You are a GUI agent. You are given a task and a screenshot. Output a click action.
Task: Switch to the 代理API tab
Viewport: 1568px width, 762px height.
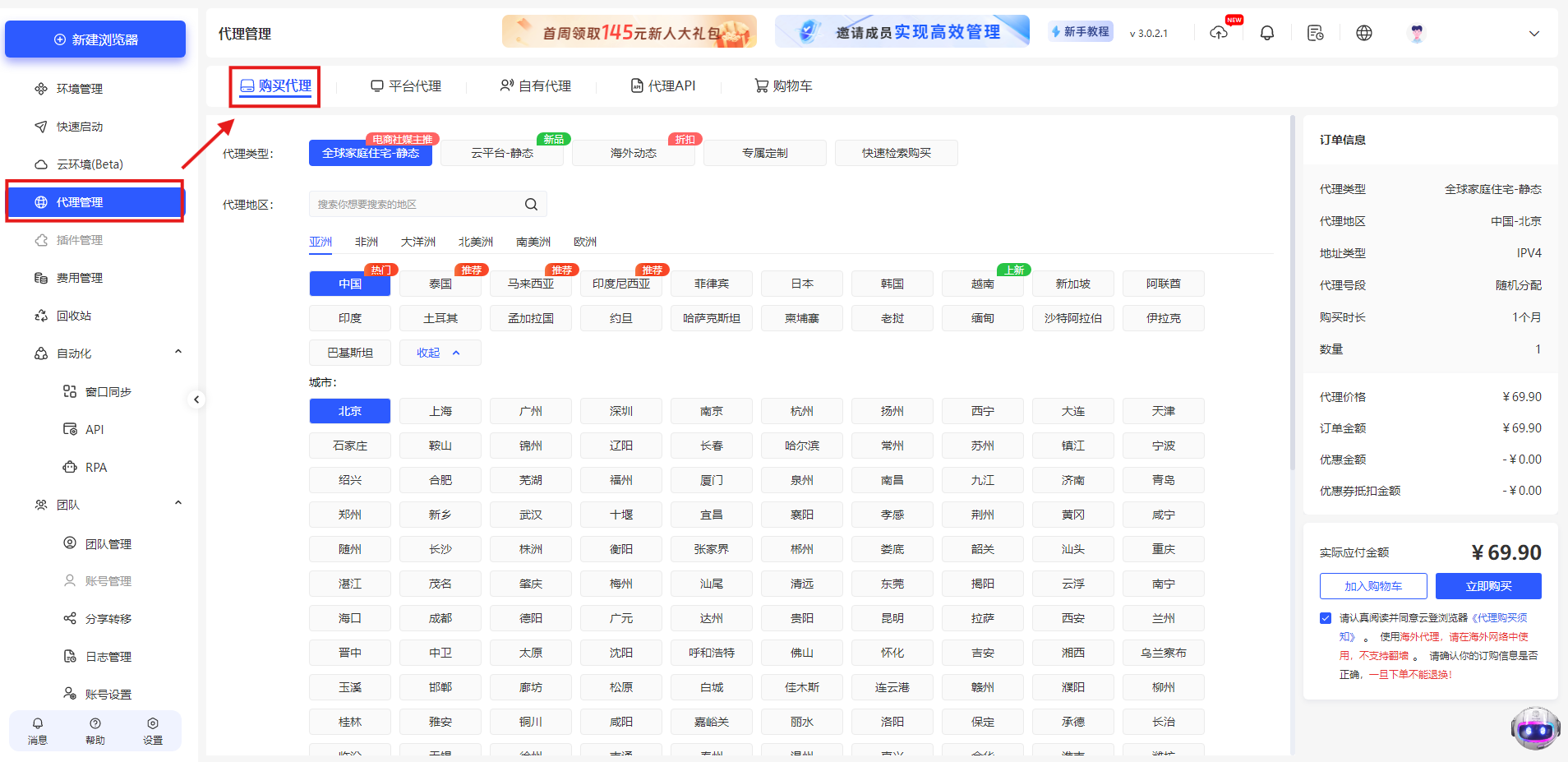pos(663,85)
